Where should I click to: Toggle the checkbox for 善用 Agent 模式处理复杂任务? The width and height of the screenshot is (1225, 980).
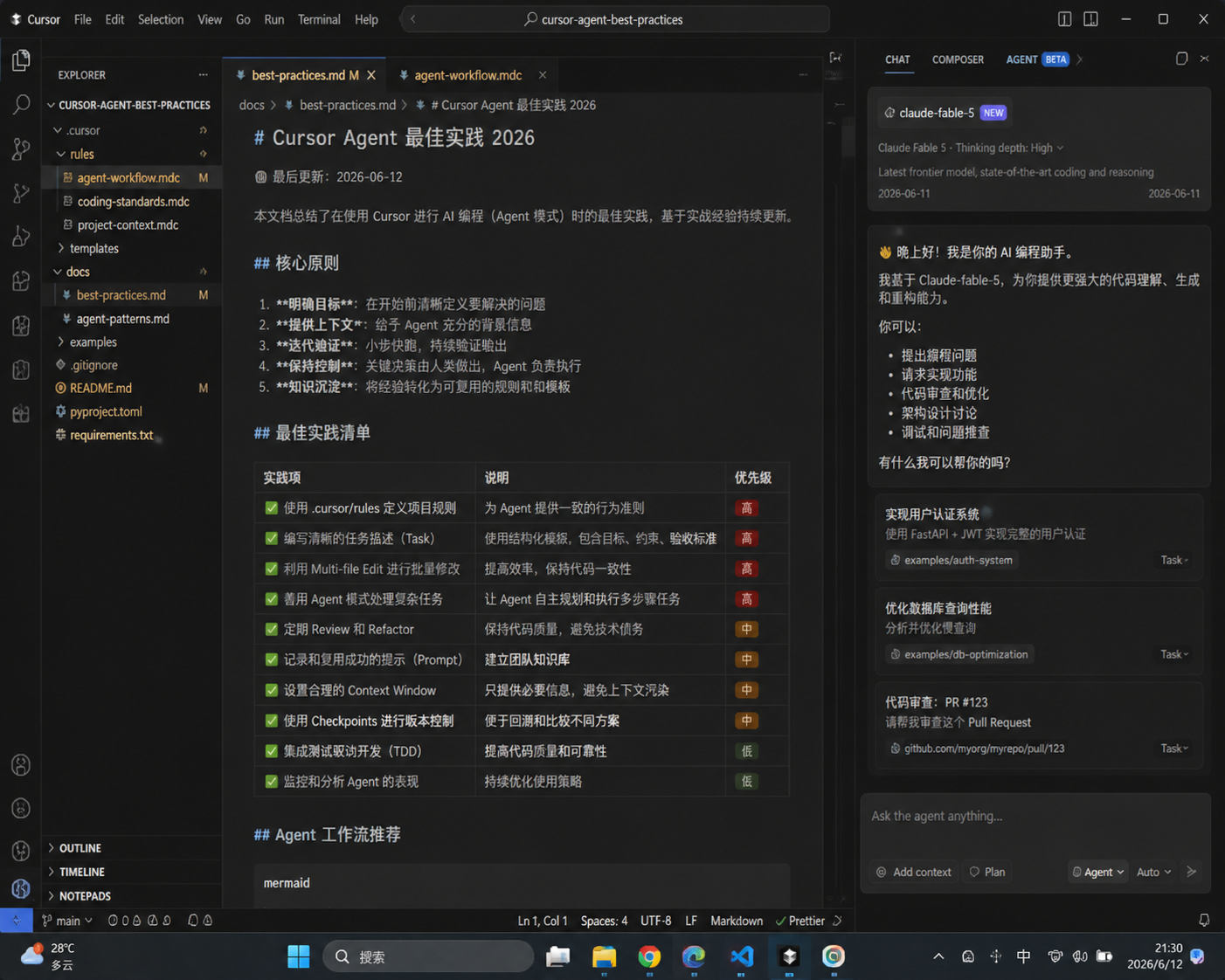click(x=272, y=599)
